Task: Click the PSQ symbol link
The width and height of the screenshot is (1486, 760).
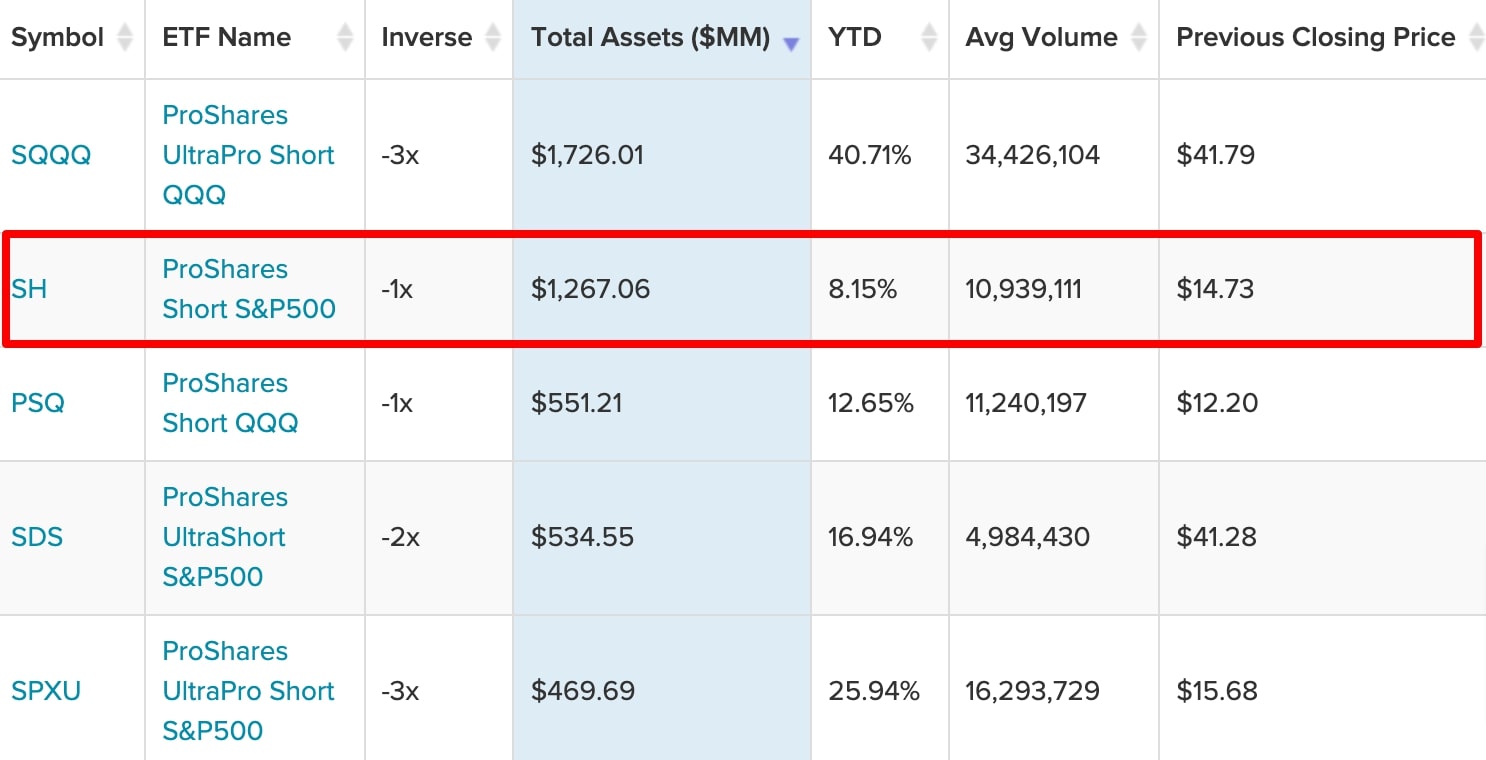Action: pyautogui.click(x=38, y=403)
